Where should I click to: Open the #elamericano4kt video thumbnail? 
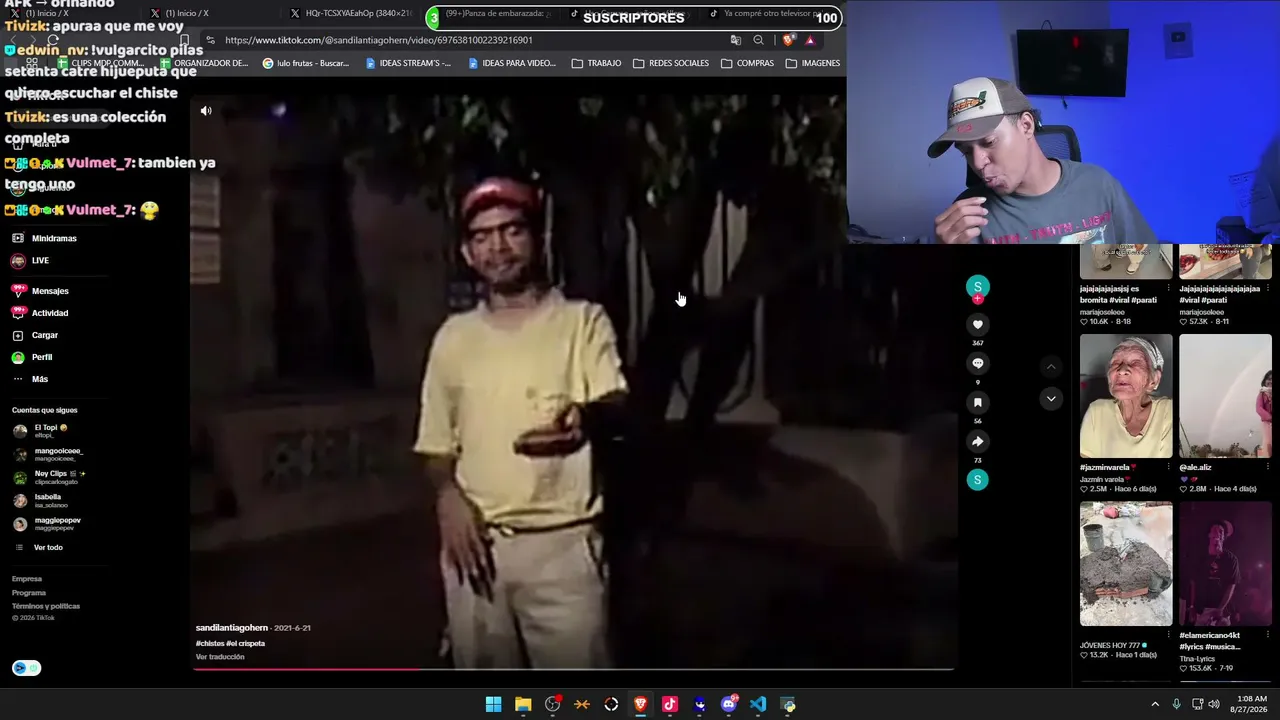(x=1225, y=564)
